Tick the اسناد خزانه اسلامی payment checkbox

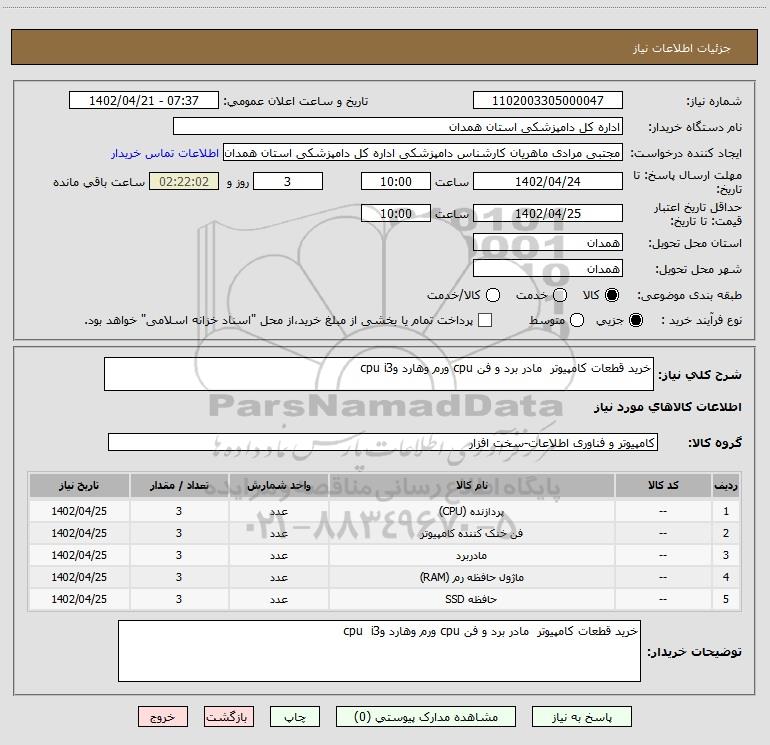[x=485, y=320]
